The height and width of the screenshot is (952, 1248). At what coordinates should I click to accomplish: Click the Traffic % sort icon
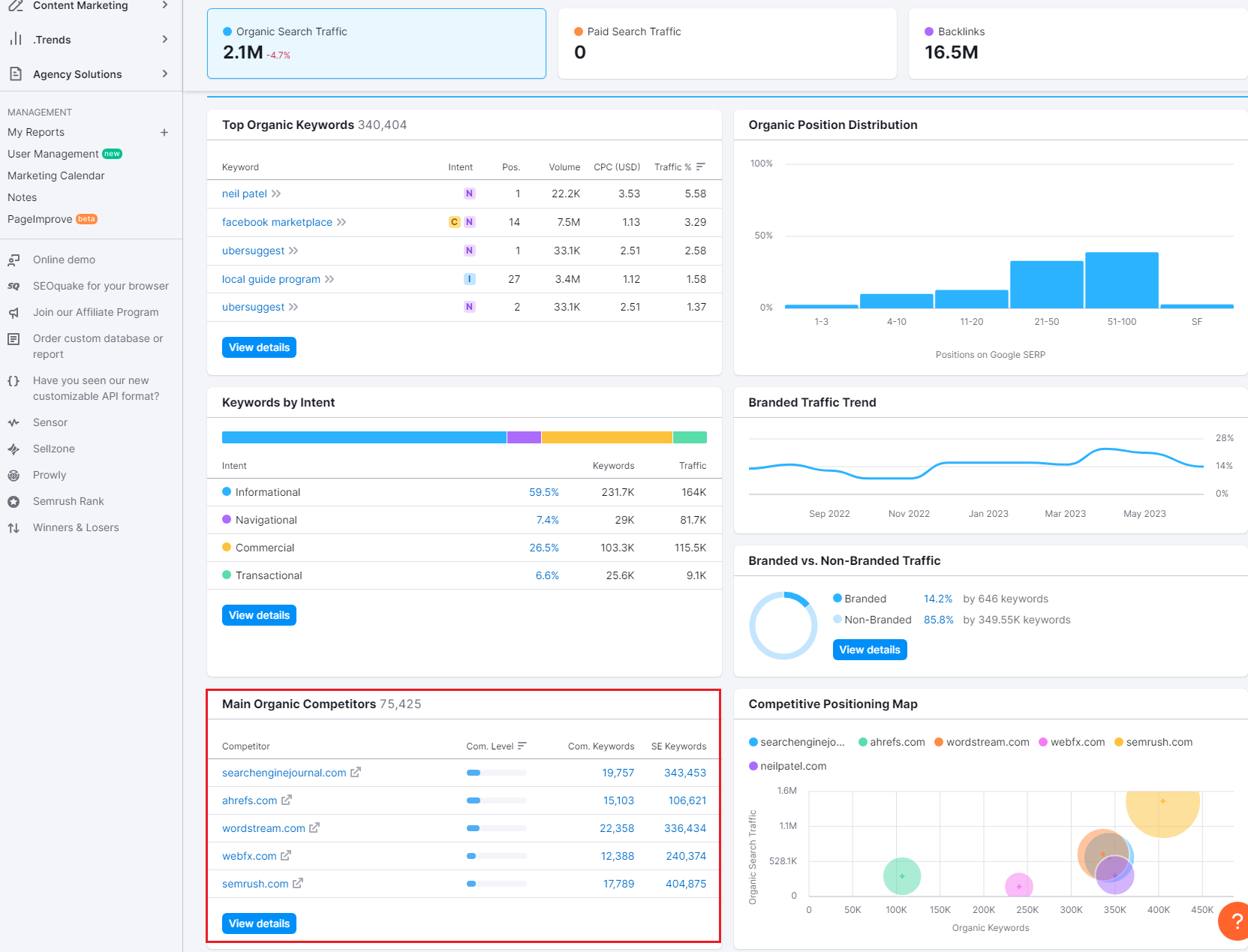pos(701,167)
